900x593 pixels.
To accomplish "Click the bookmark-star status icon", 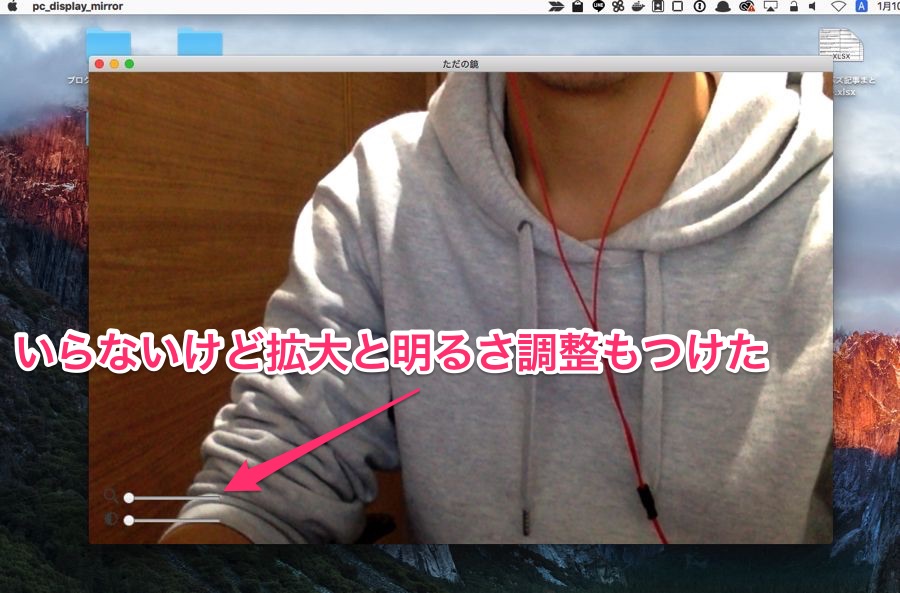I will coord(658,6).
